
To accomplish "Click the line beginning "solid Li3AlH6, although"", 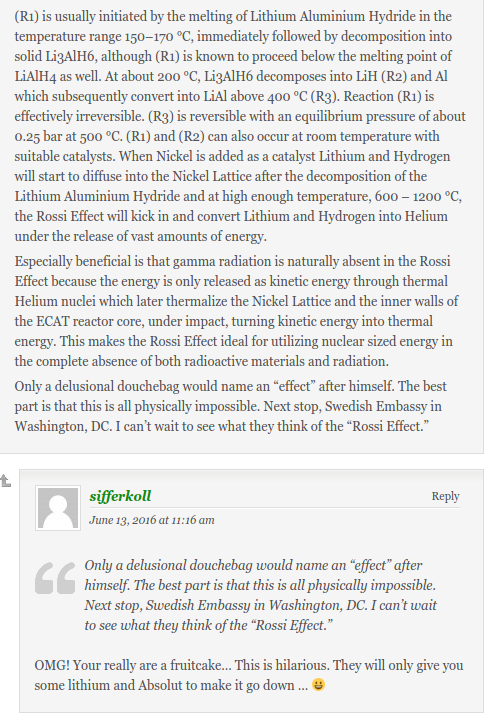I will (233, 56).
